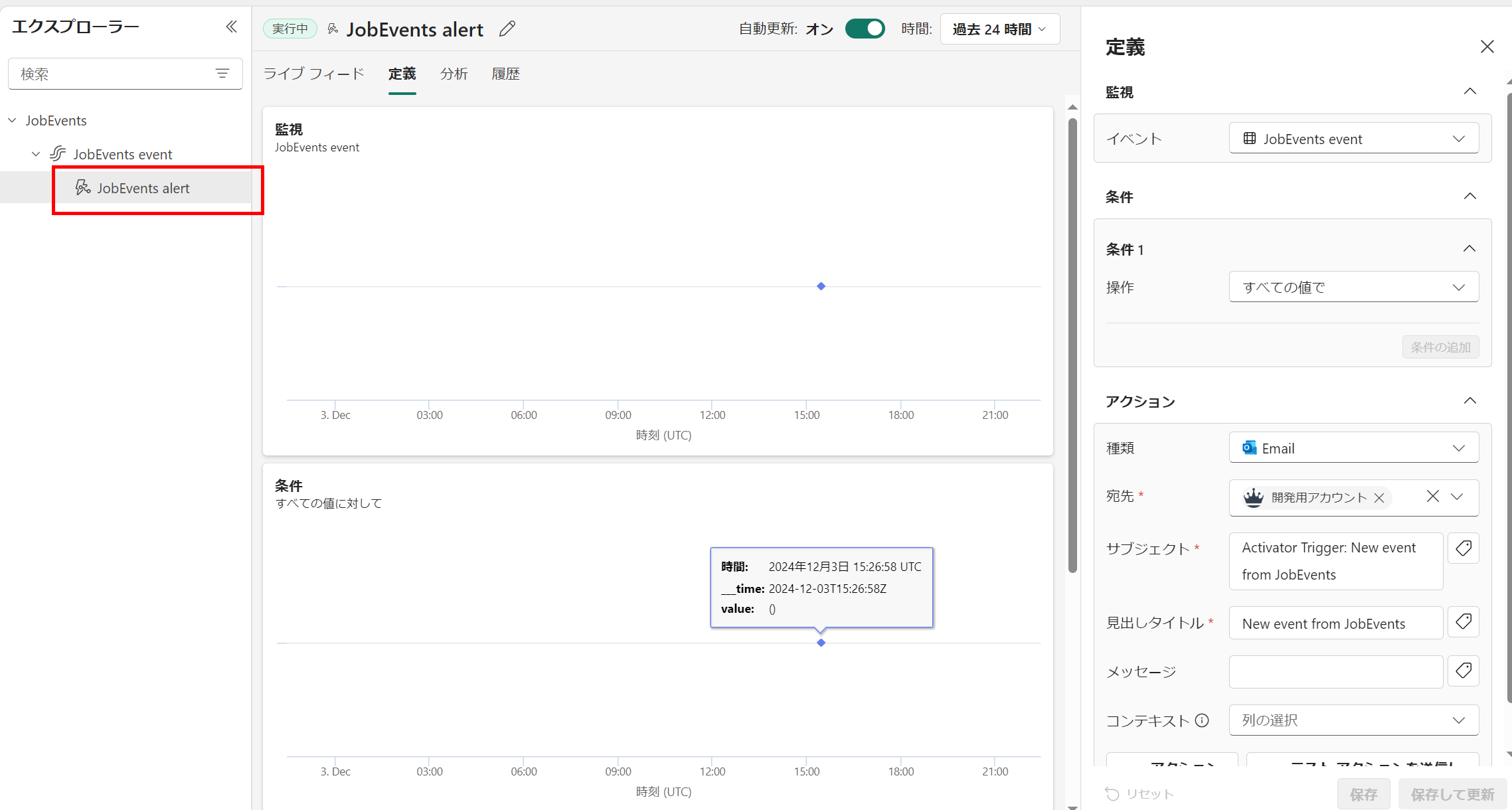
Task: Switch to the 分析 tab
Action: (x=454, y=74)
